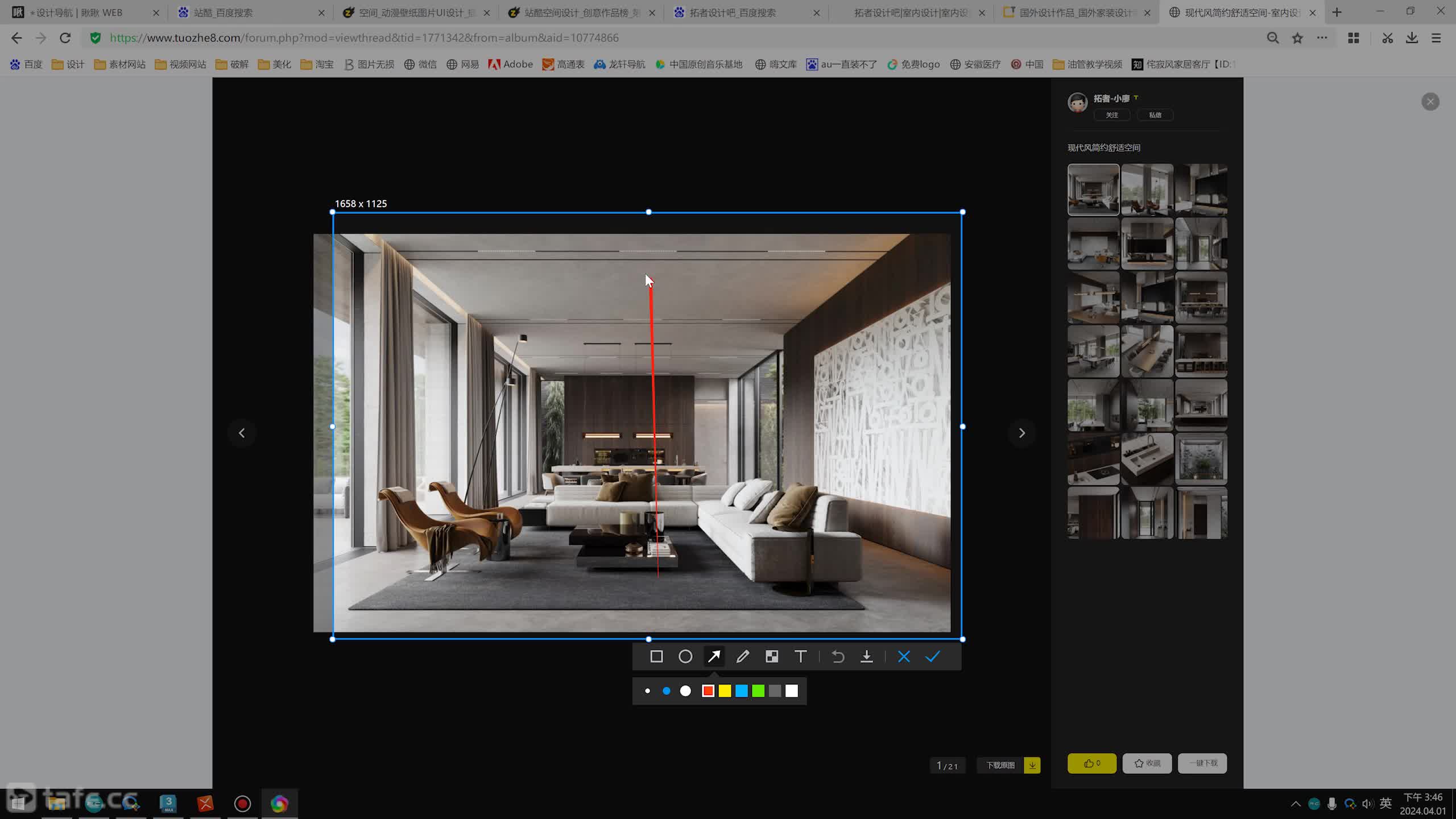Click the browser back arrow

[16, 38]
